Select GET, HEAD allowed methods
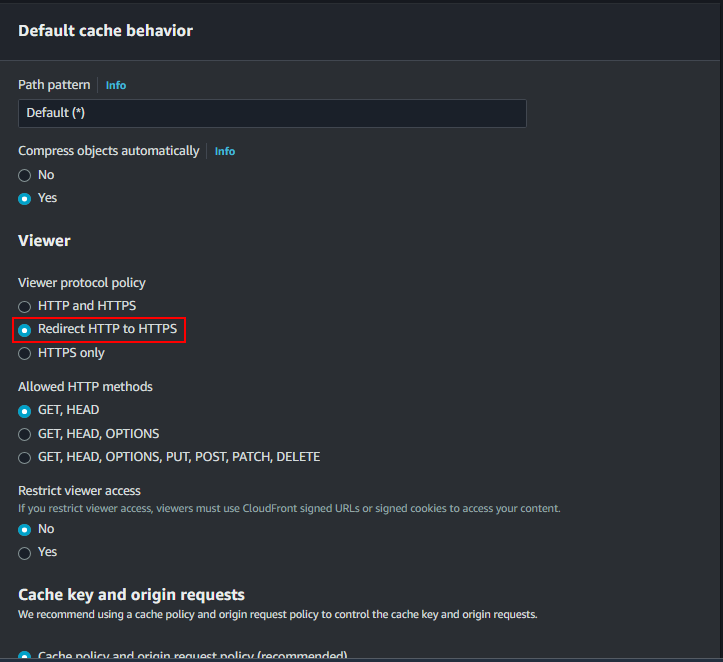The image size is (723, 662). click(x=25, y=410)
